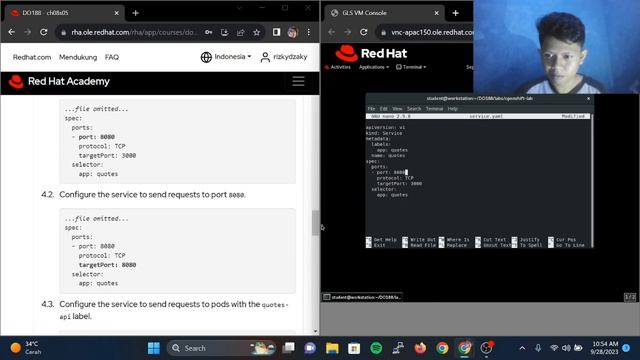The width and height of the screenshot is (640, 360).
Task: Open the Terminal app menu in VM top bar
Action: [411, 67]
